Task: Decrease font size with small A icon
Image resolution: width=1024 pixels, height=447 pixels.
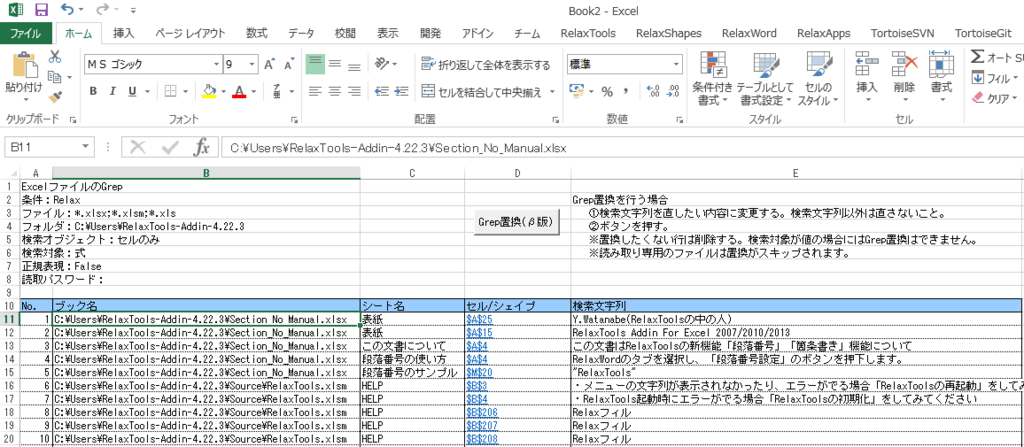Action: pyautogui.click(x=288, y=65)
